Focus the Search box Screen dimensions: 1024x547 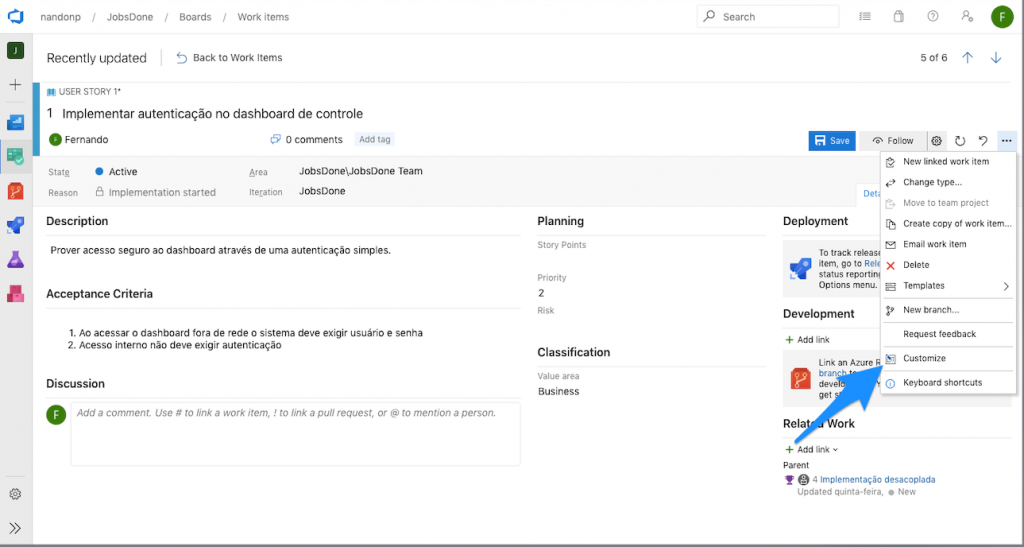point(767,16)
